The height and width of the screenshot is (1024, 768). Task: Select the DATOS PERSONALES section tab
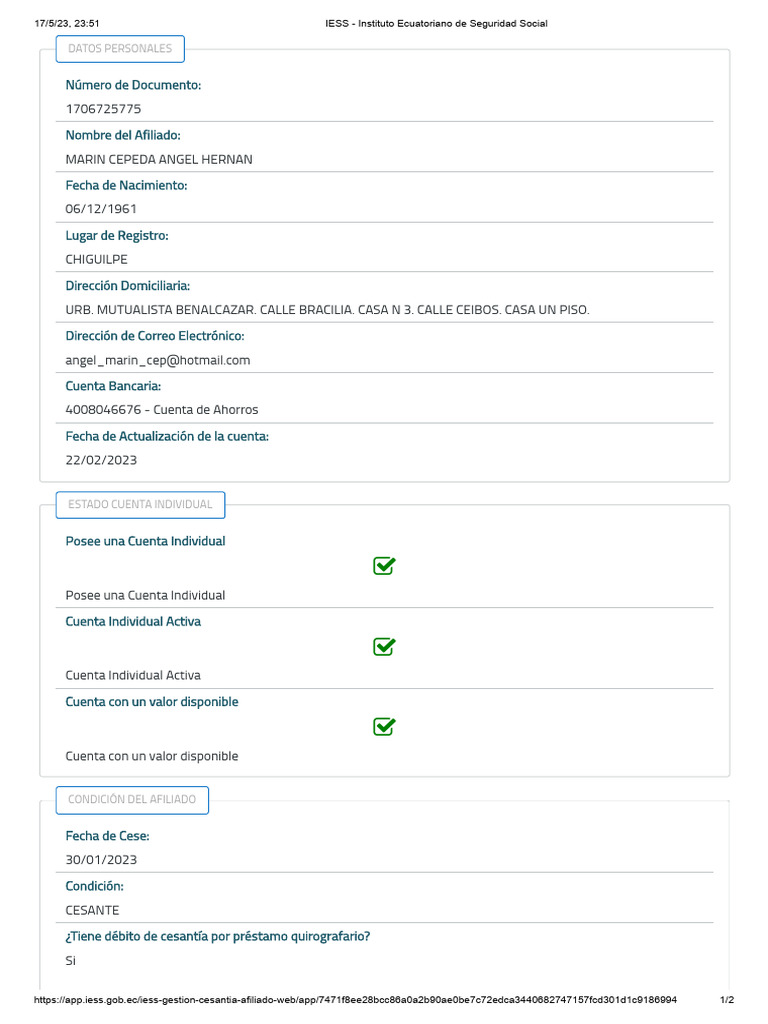click(x=120, y=48)
